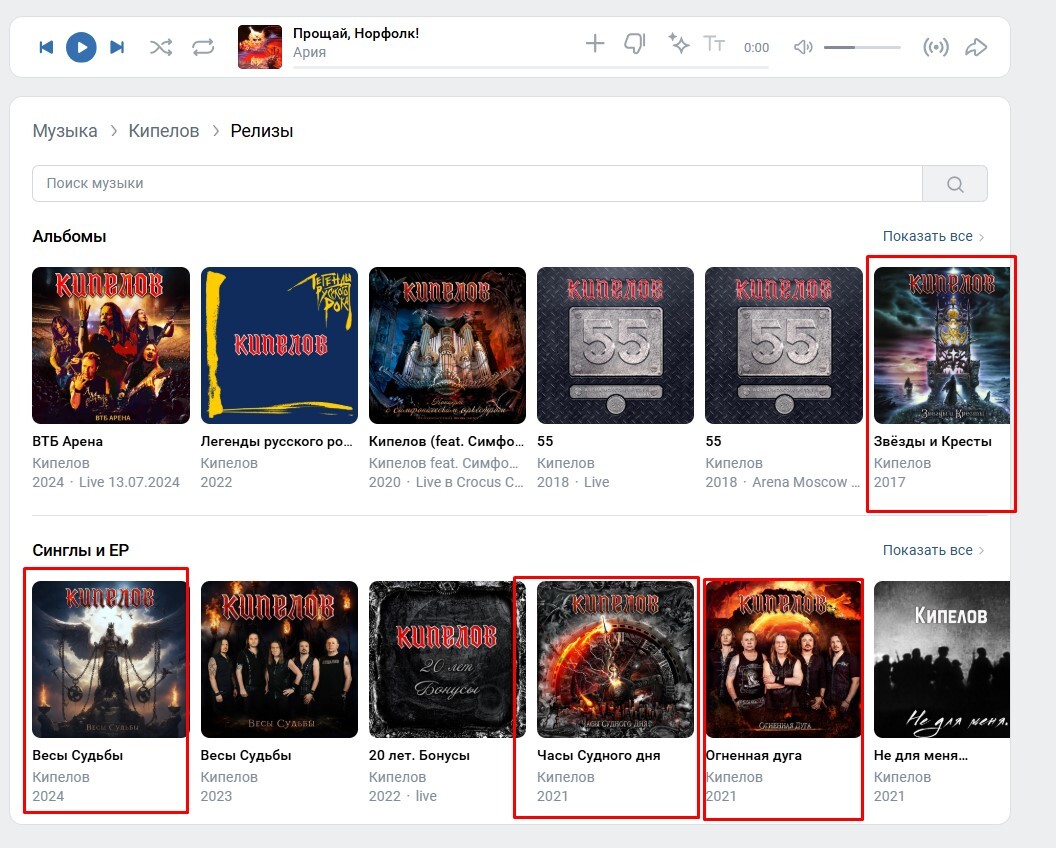Image resolution: width=1056 pixels, height=848 pixels.
Task: Click the search magnifier button
Action: 955,183
